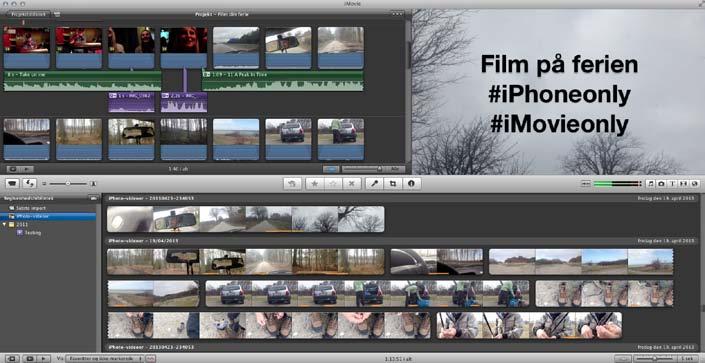Select the green 'A Peak In Time' audio track
This screenshot has width=705, height=363.
click(x=283, y=80)
